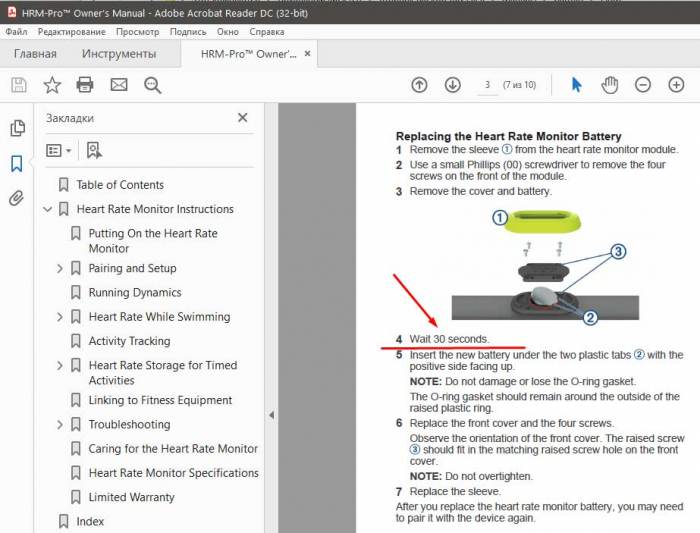Collapse navigation pane with side arrow
This screenshot has height=533, width=700.
point(271,415)
